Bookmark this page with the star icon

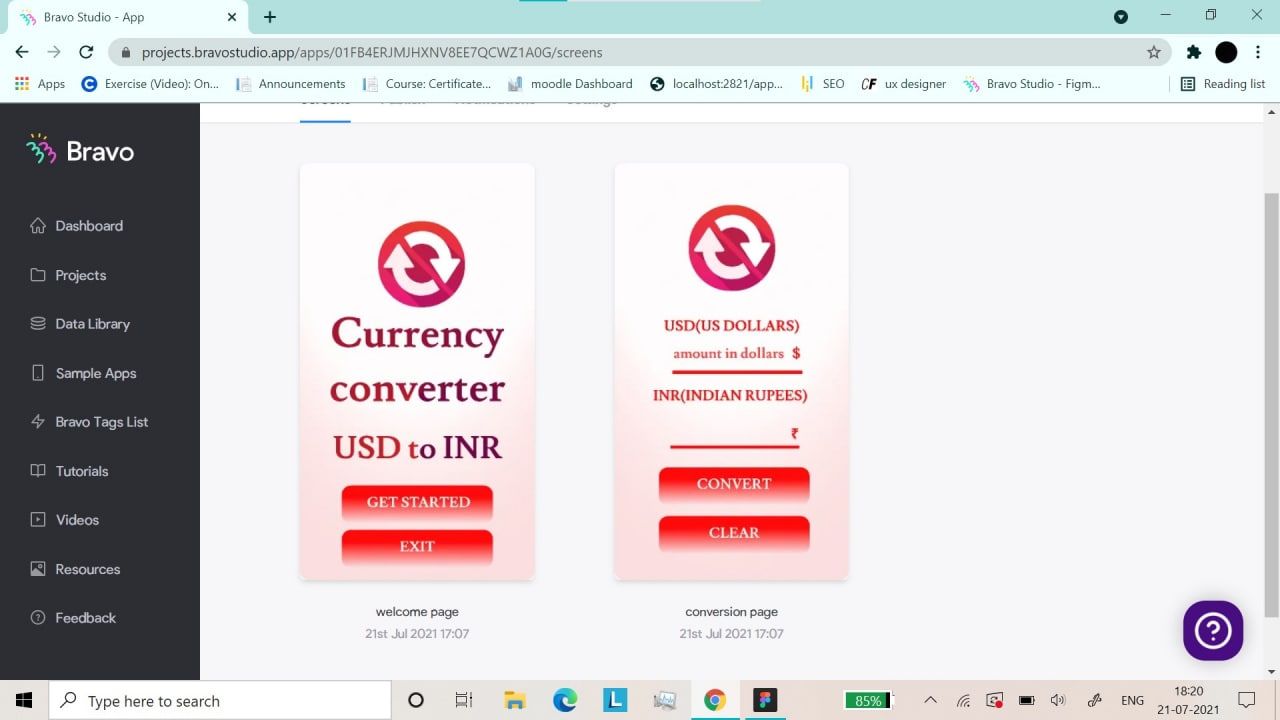1154,52
